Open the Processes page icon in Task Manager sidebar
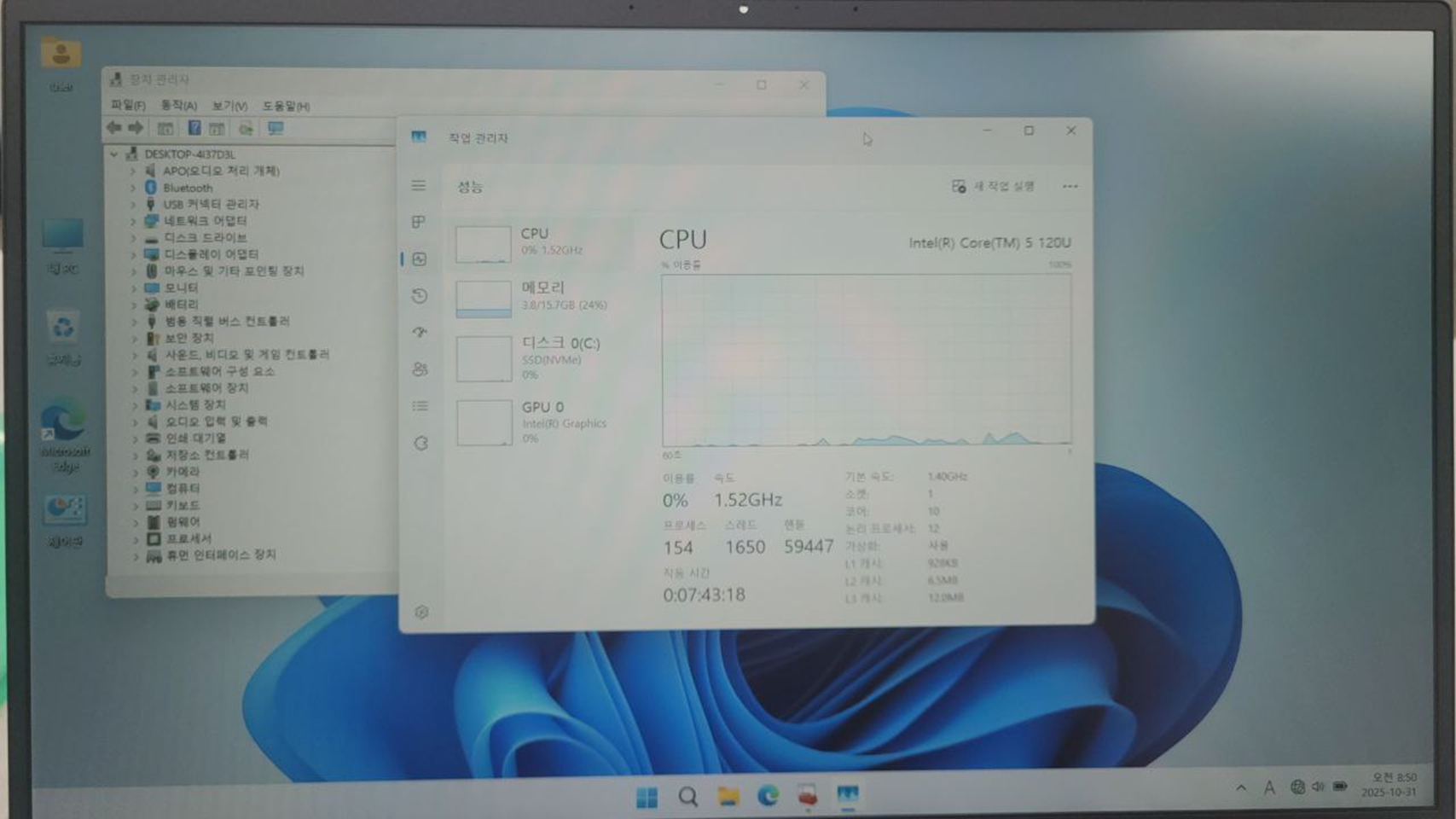1456x819 pixels. (x=419, y=222)
